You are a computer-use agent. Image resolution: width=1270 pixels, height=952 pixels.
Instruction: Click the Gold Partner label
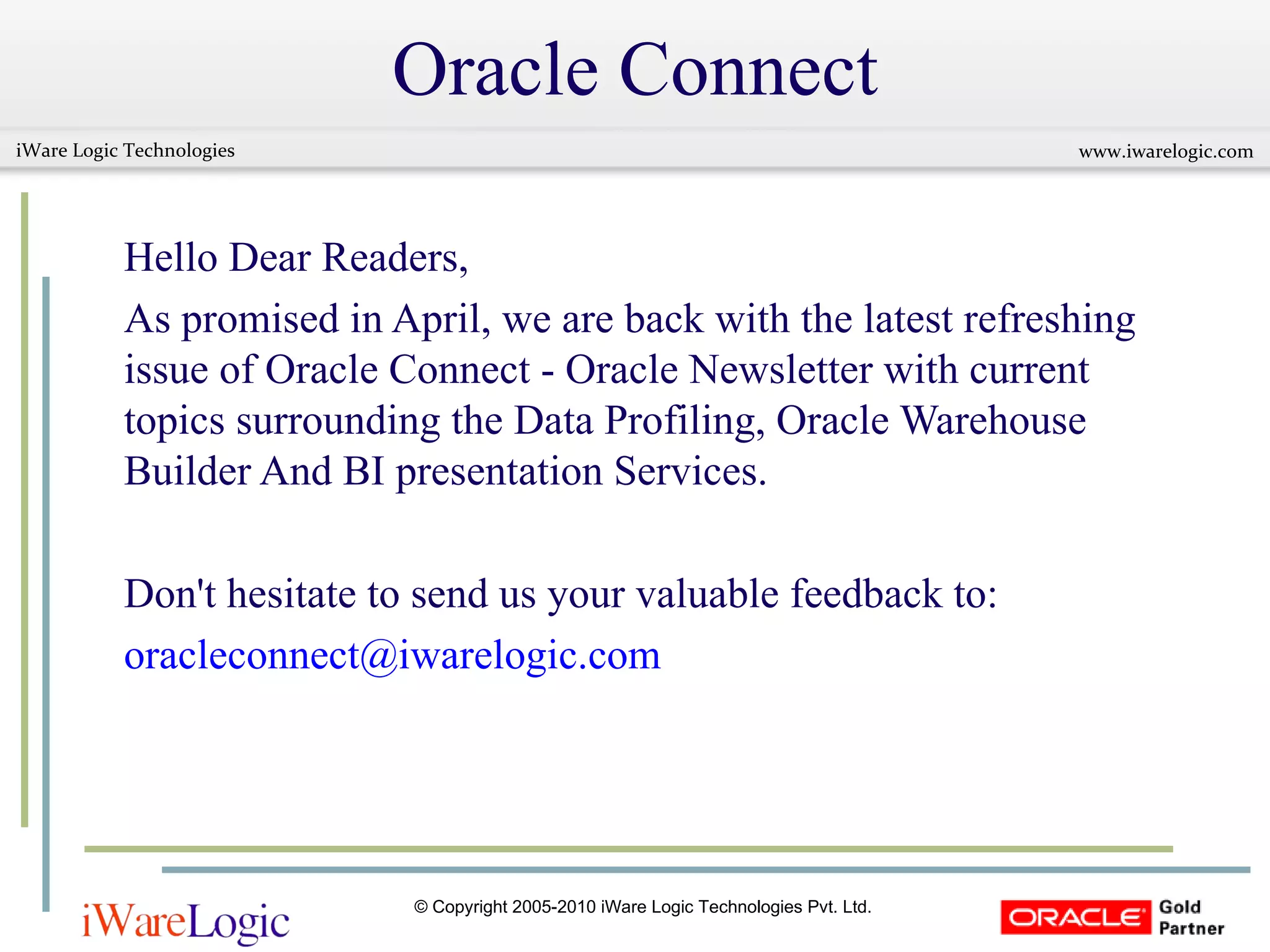(1191, 917)
